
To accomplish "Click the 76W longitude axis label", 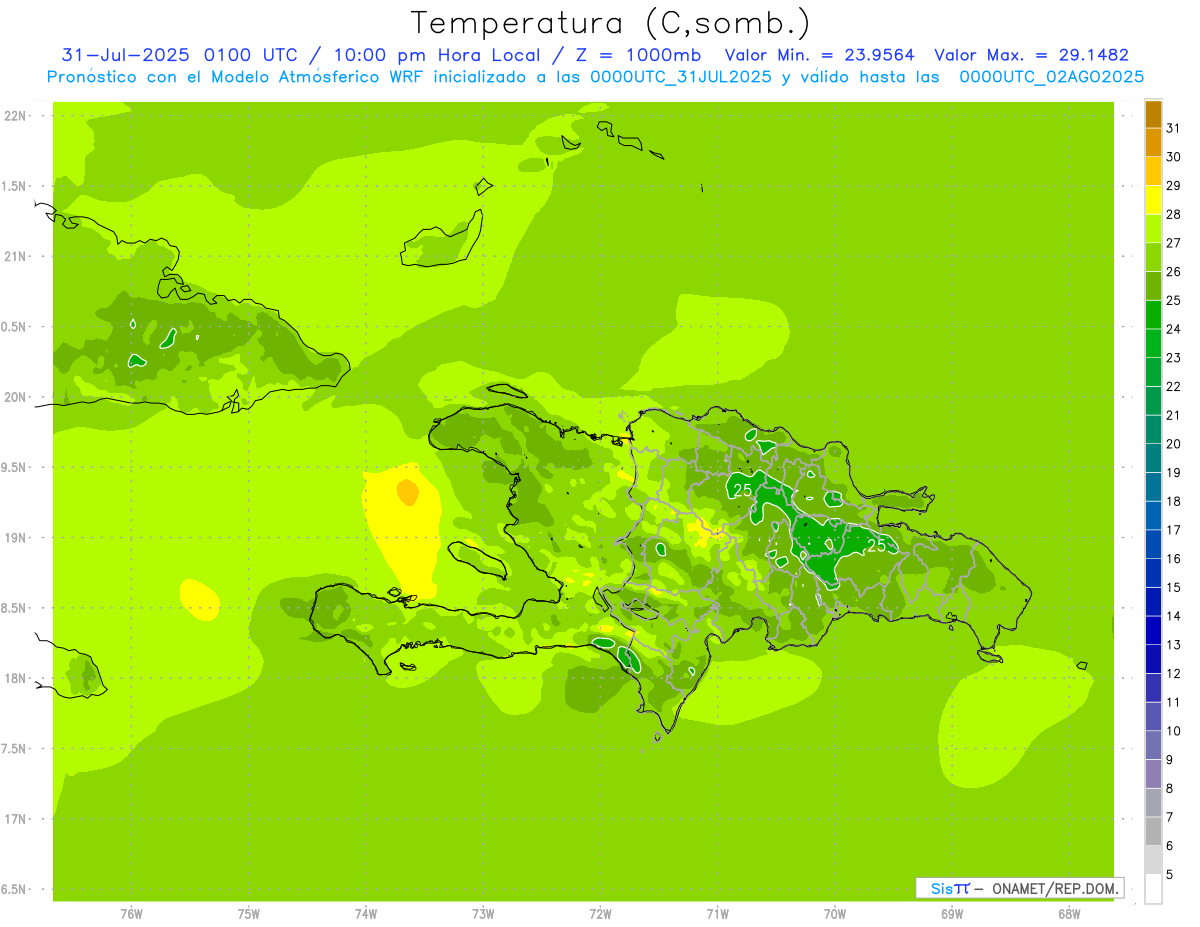I will (131, 914).
